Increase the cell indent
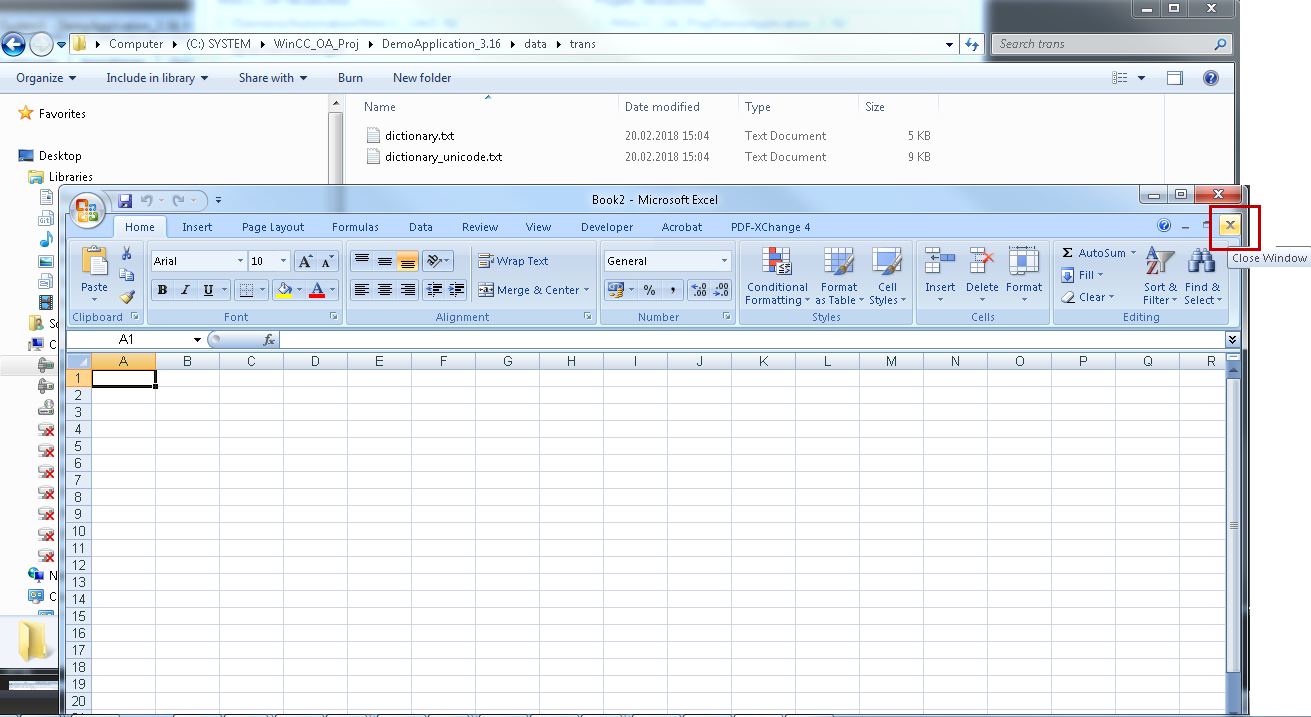This screenshot has height=717, width=1311. point(457,290)
